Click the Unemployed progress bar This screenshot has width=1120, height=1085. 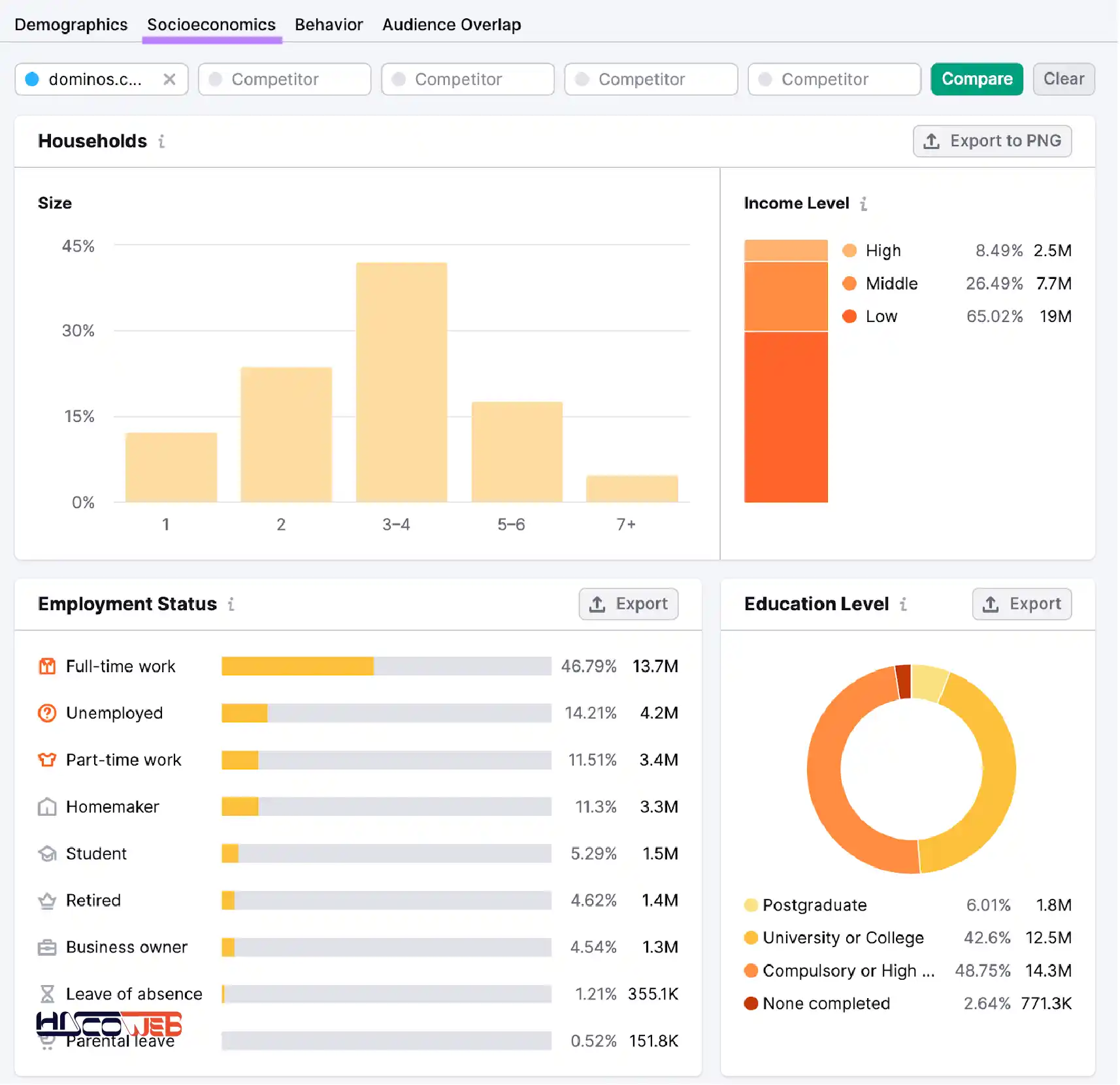tap(386, 713)
